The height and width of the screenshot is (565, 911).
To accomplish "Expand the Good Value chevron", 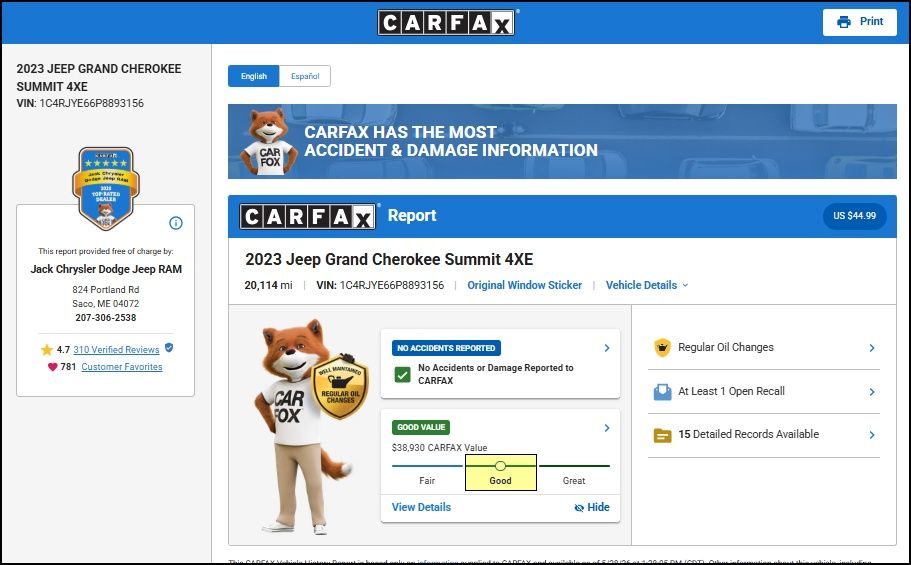I will pyautogui.click(x=607, y=428).
